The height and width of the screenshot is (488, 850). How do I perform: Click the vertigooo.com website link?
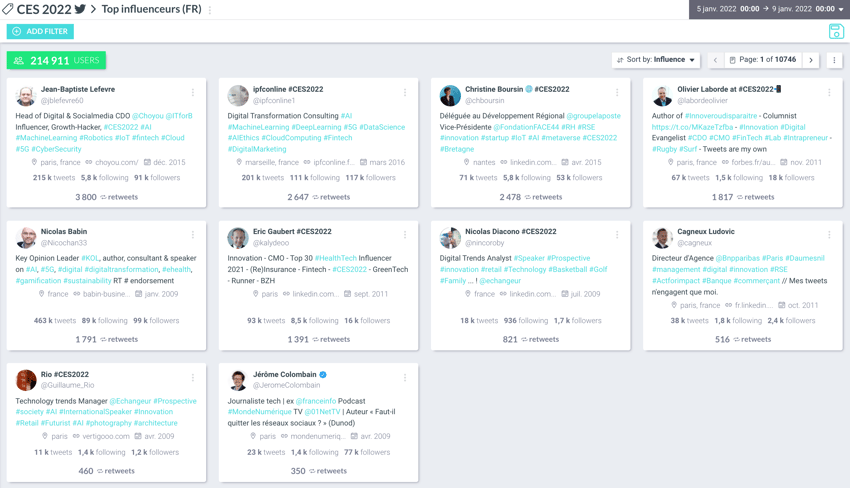coord(106,436)
